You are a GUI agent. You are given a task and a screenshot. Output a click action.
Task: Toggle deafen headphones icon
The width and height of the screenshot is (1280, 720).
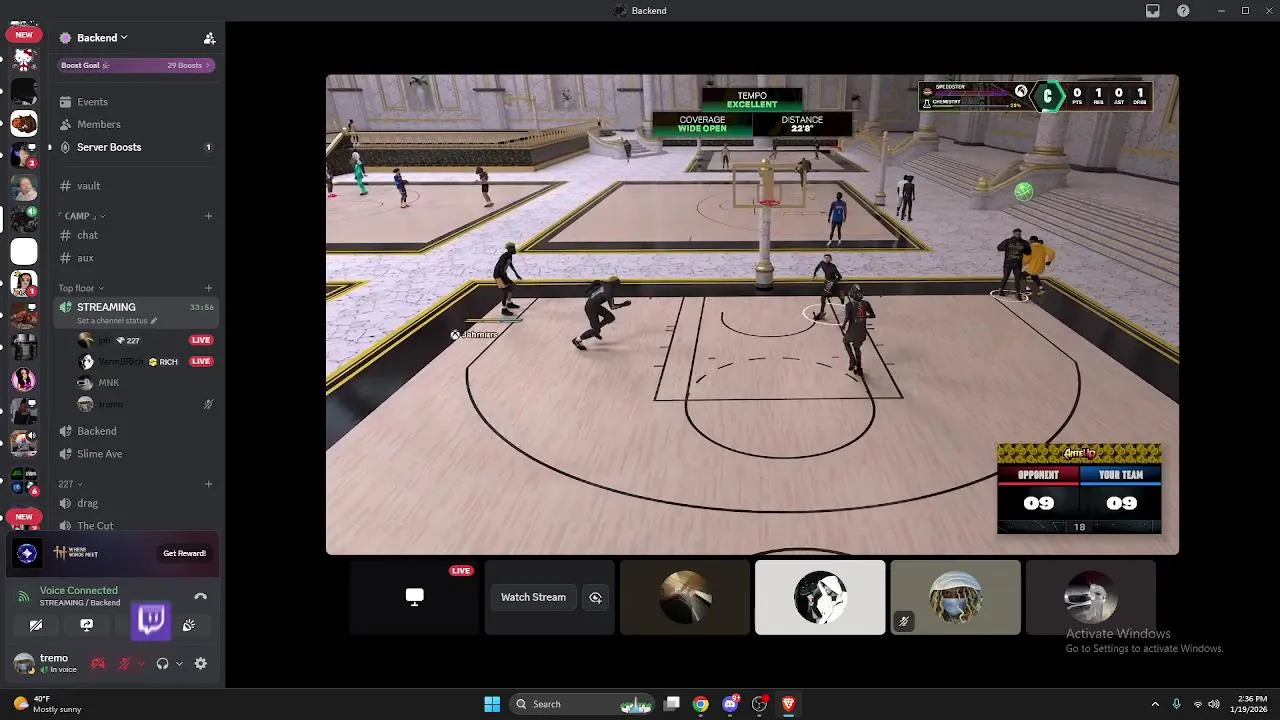click(162, 664)
